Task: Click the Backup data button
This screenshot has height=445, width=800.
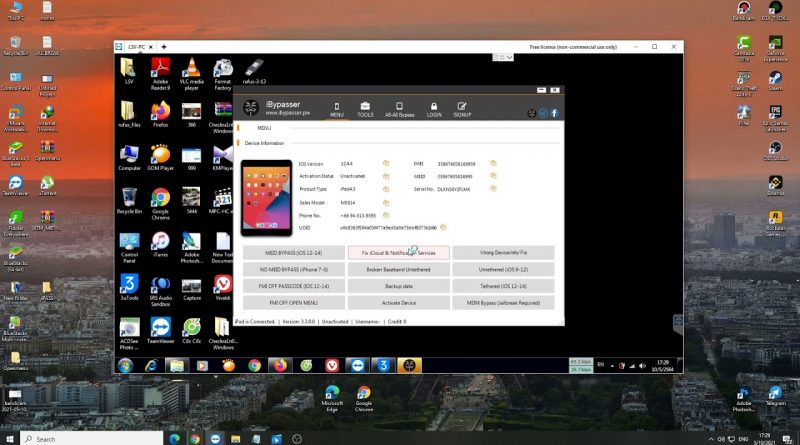Action: coord(398,286)
